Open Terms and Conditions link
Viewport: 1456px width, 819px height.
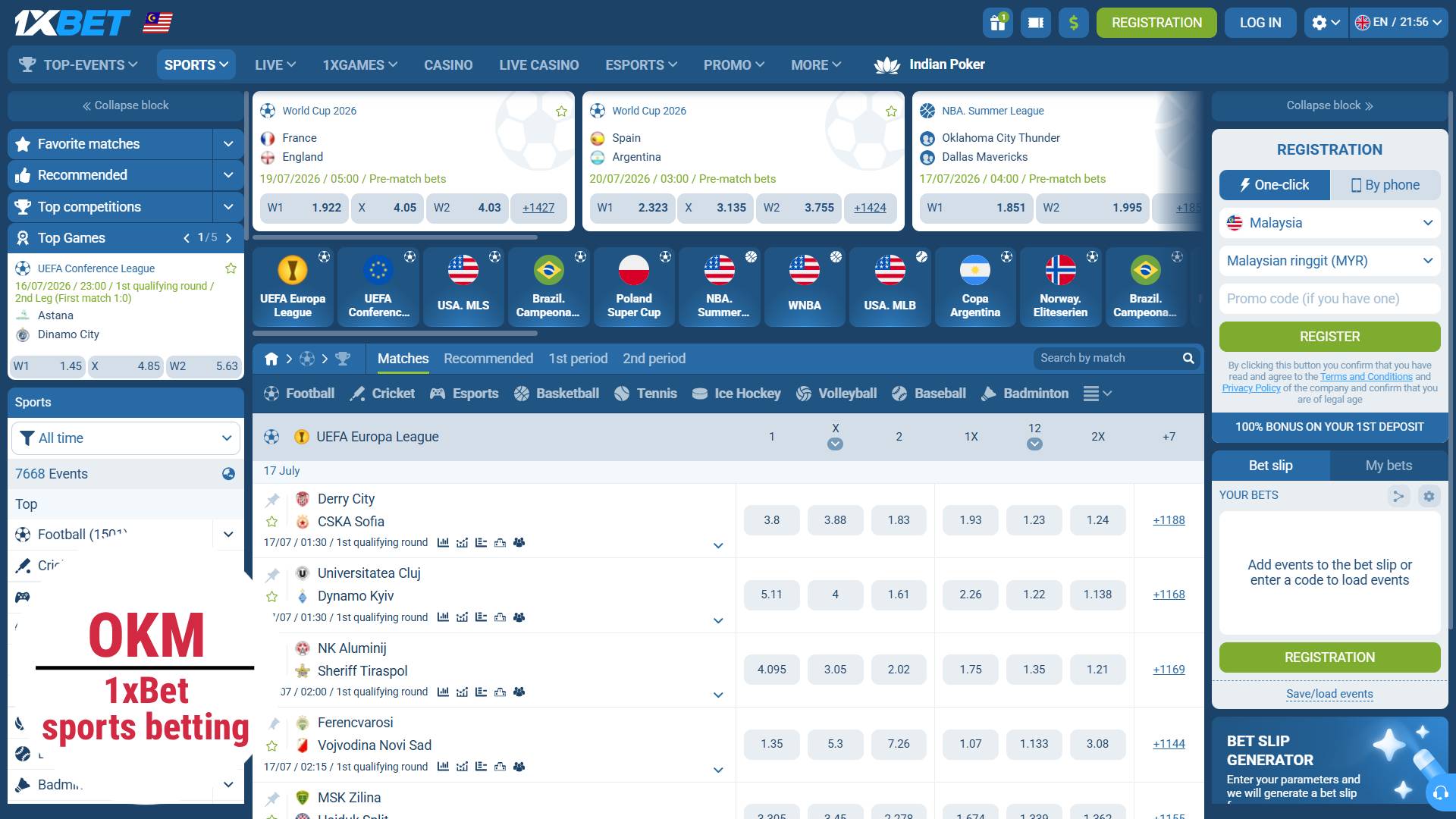click(x=1366, y=377)
